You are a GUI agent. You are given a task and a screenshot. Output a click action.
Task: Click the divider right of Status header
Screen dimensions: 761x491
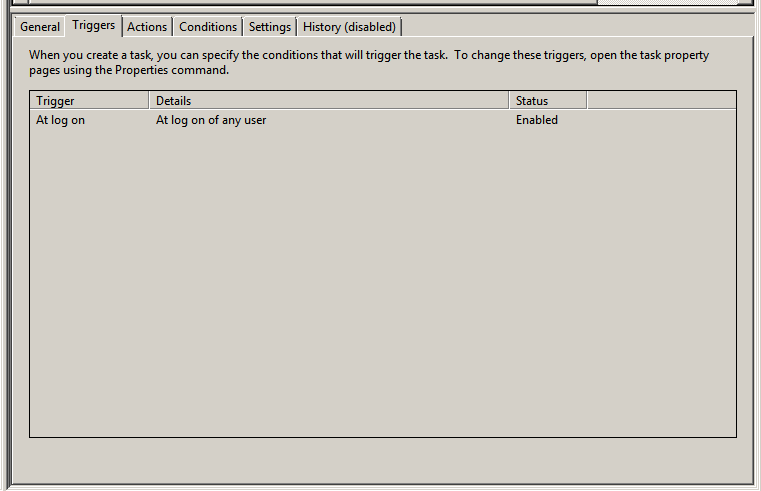pyautogui.click(x=586, y=100)
